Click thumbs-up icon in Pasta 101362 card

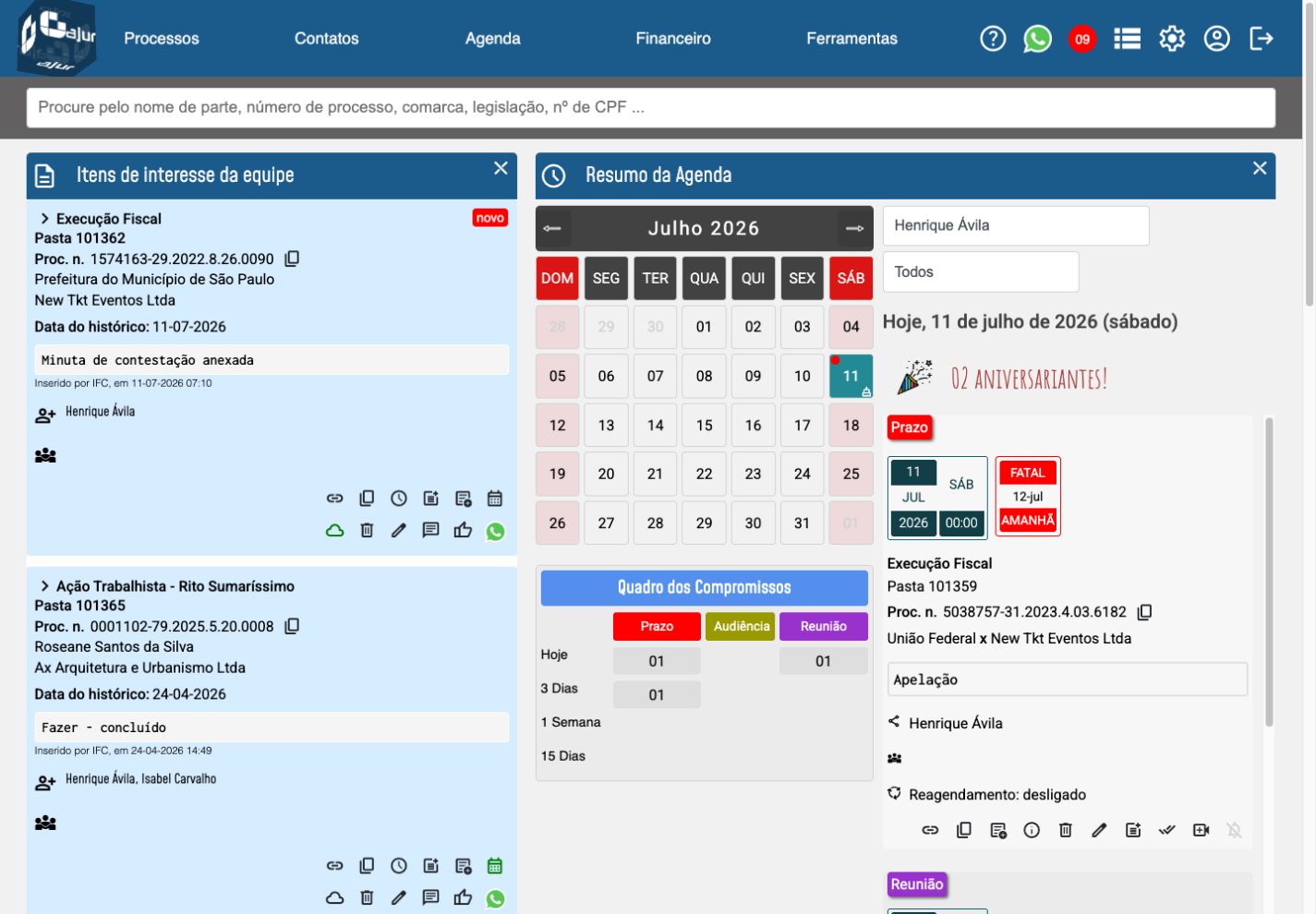pyautogui.click(x=463, y=531)
